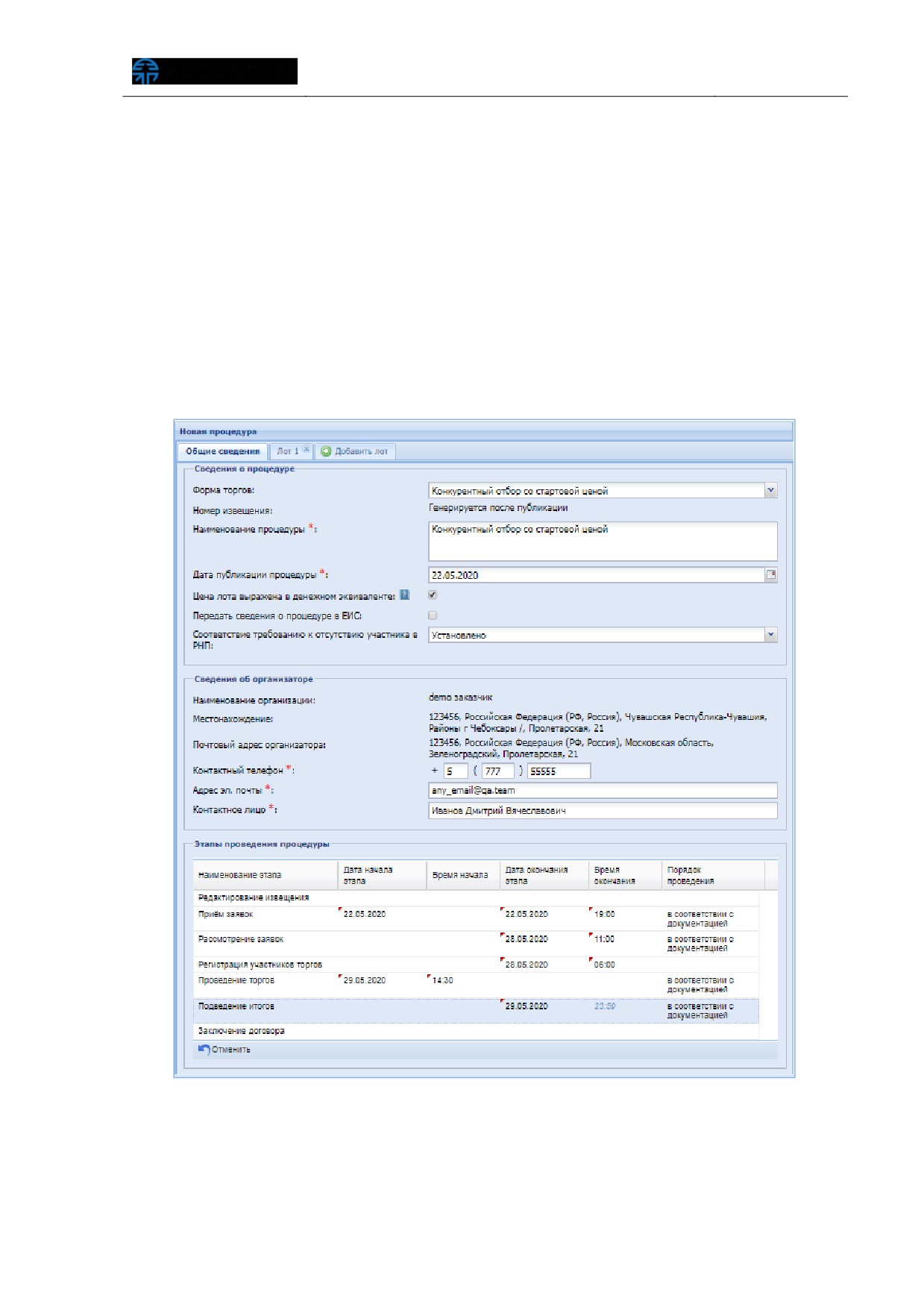
Task: Click the Адрес эл. почты email field
Action: coord(603,790)
